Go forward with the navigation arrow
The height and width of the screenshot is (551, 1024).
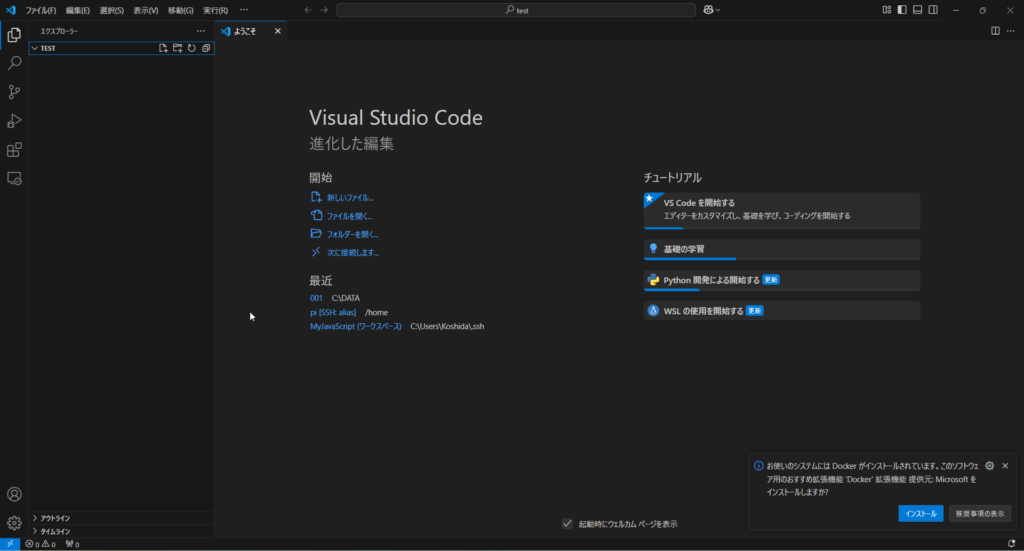pos(324,10)
